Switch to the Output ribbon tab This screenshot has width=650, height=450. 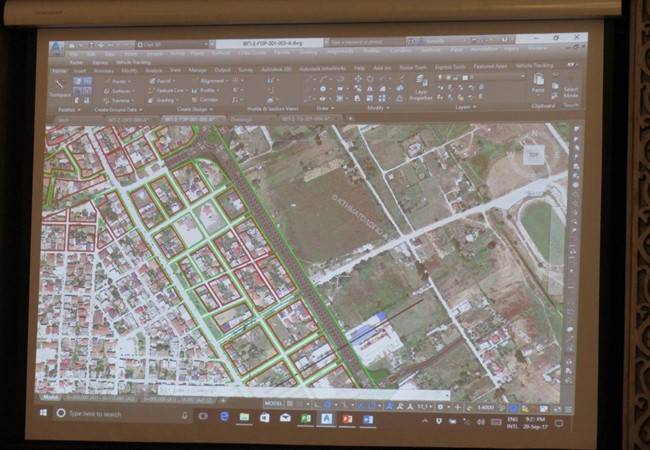click(x=222, y=70)
